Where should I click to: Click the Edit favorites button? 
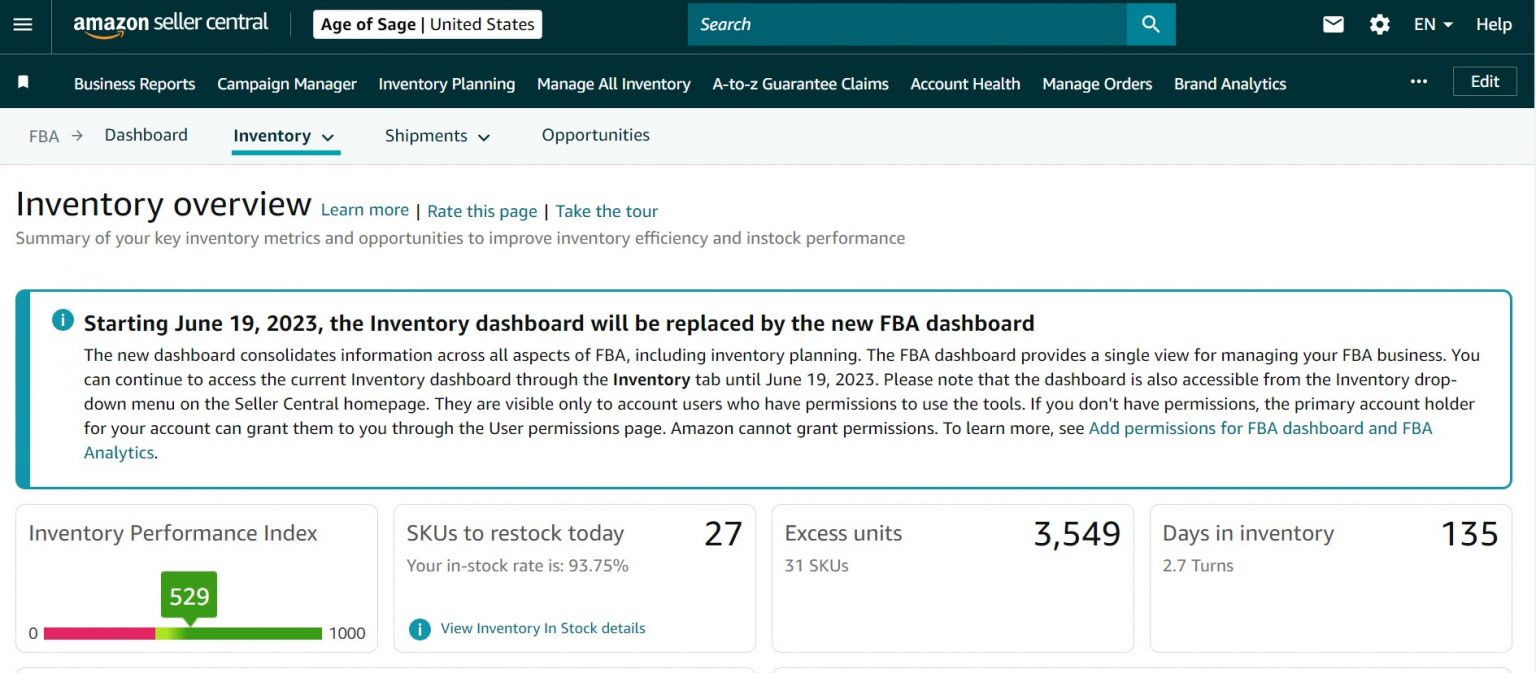[x=1485, y=82]
